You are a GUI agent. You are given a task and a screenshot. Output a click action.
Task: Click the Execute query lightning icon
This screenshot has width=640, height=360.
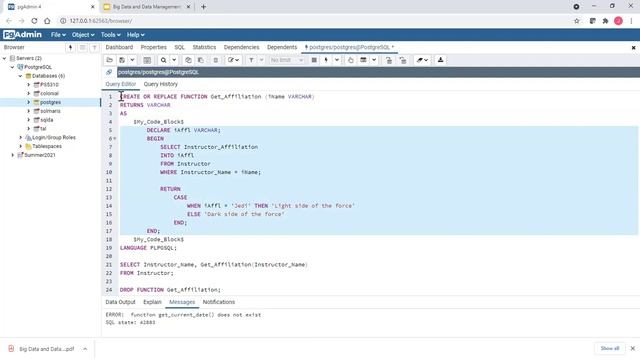pyautogui.click(x=326, y=60)
